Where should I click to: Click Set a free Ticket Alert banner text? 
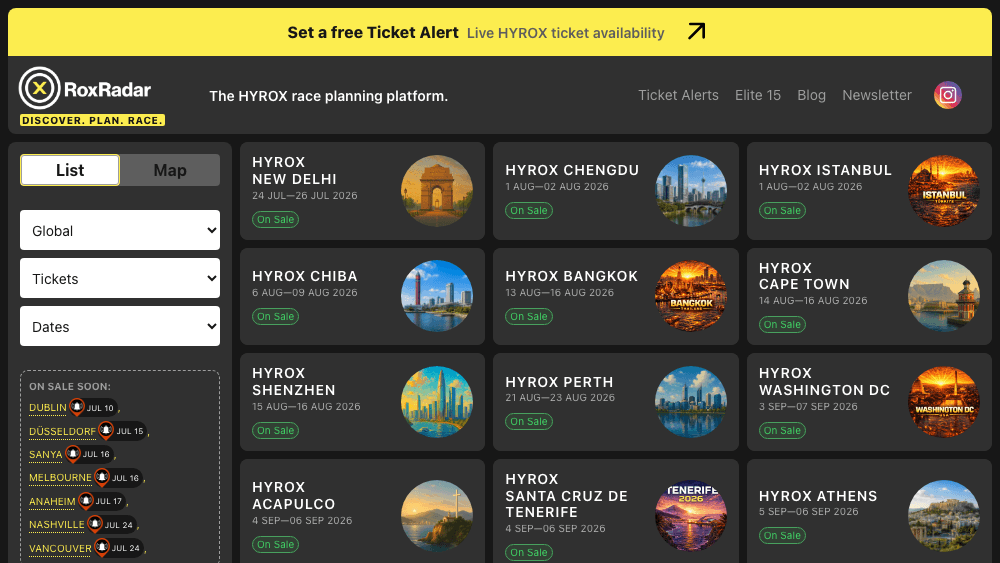pyautogui.click(x=372, y=33)
